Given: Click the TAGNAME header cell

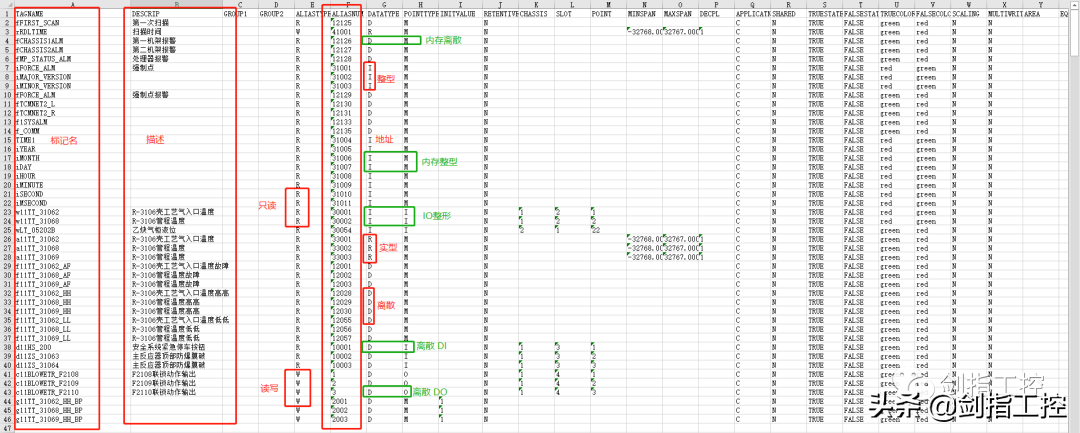Looking at the screenshot, I should 30,14.
